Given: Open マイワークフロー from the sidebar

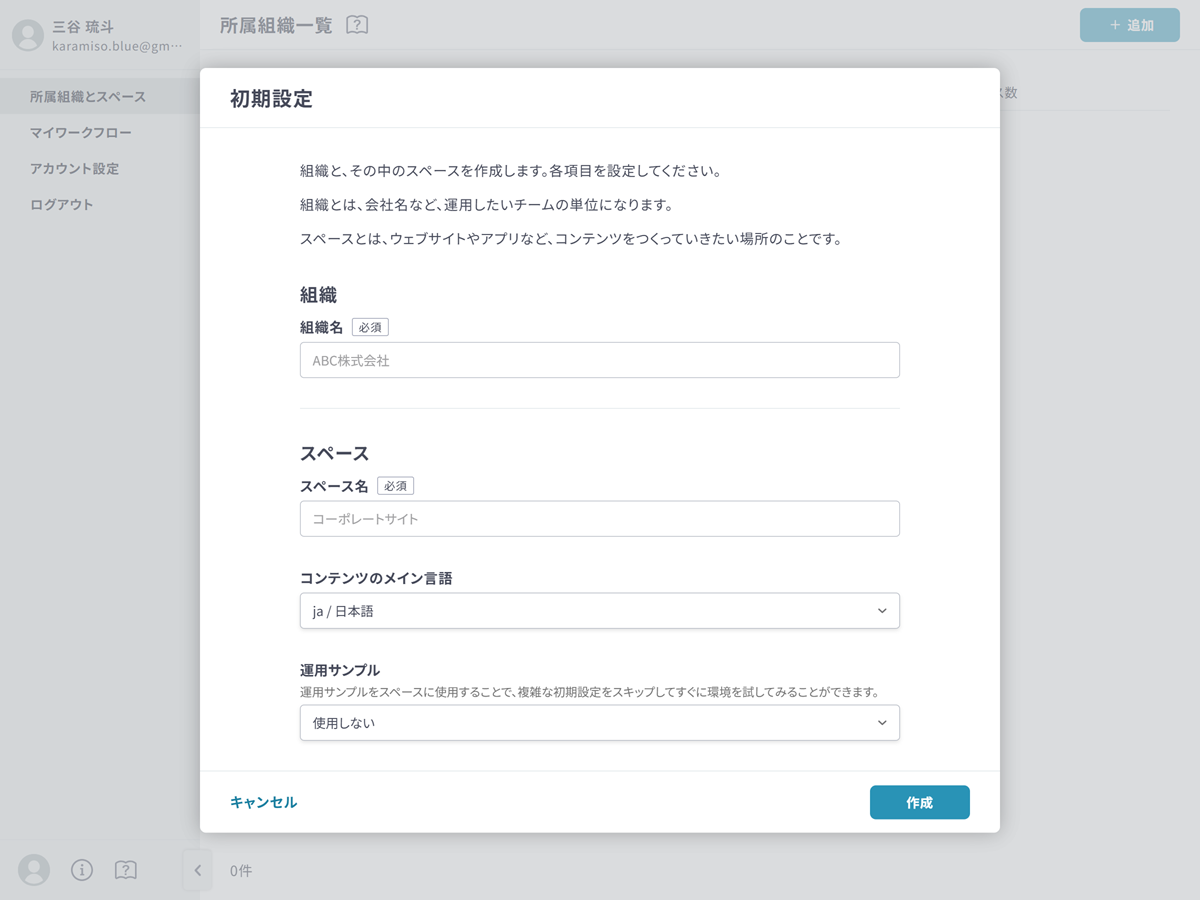Looking at the screenshot, I should (x=81, y=133).
